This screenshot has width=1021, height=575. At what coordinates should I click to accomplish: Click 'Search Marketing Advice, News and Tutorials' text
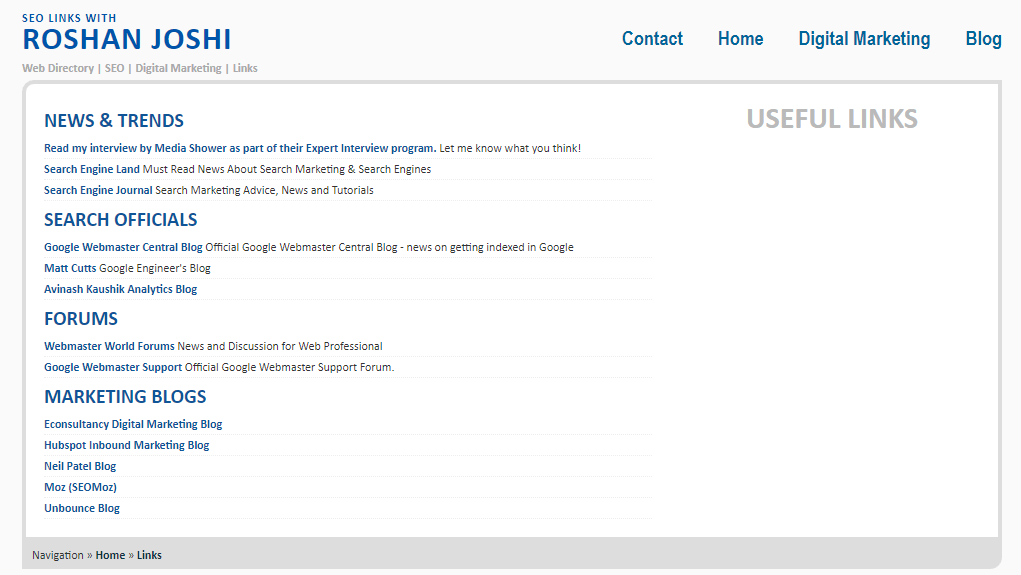pos(264,190)
